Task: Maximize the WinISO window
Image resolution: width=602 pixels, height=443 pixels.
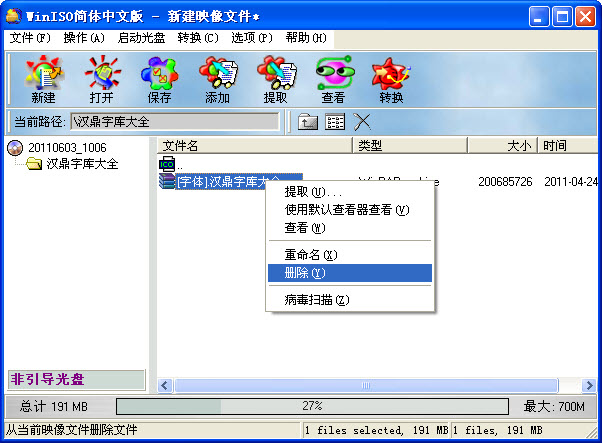Action: pos(562,17)
